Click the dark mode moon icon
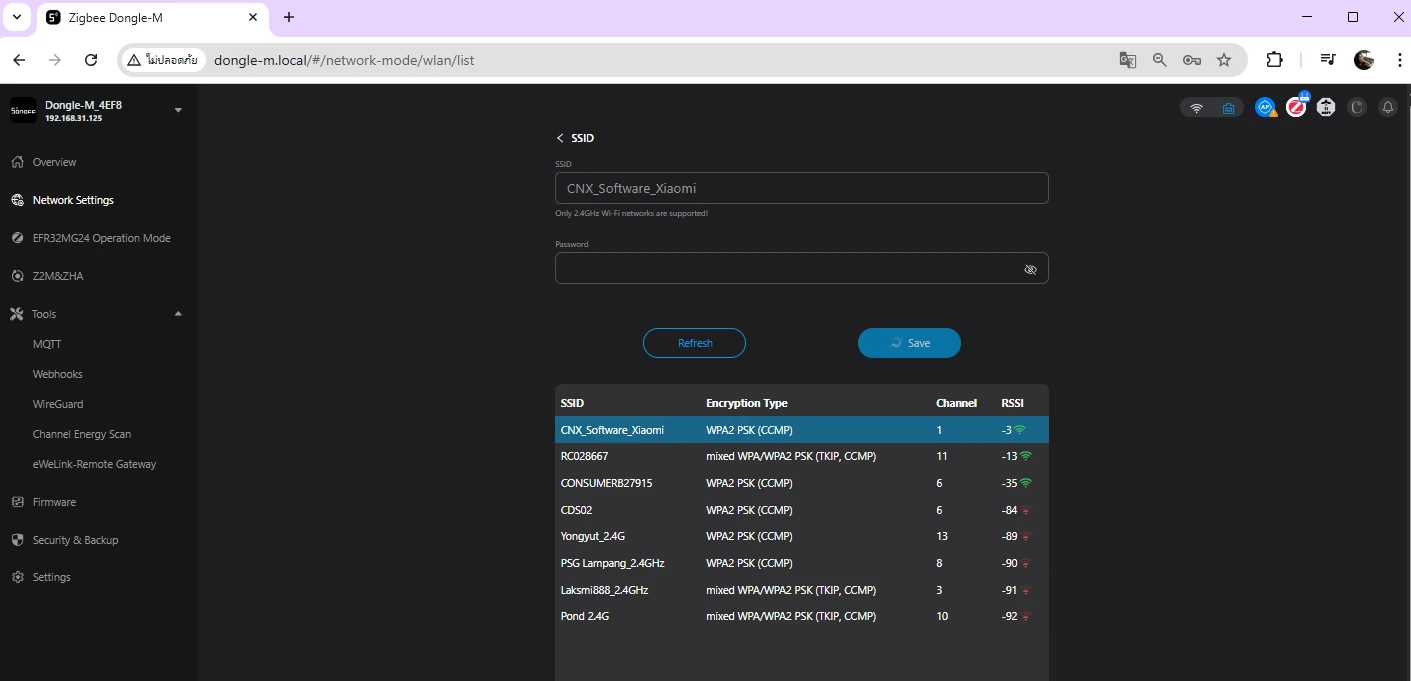1411x681 pixels. (x=1357, y=107)
